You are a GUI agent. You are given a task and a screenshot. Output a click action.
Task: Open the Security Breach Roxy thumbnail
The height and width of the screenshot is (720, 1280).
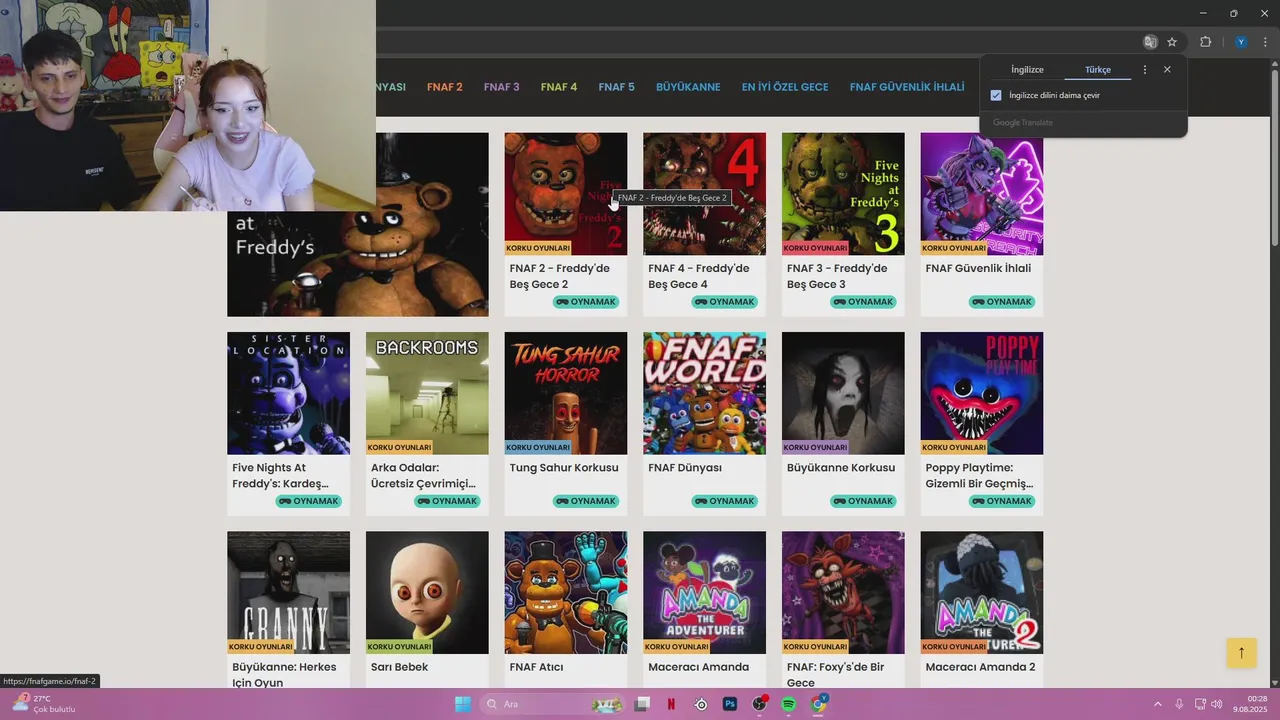point(982,194)
